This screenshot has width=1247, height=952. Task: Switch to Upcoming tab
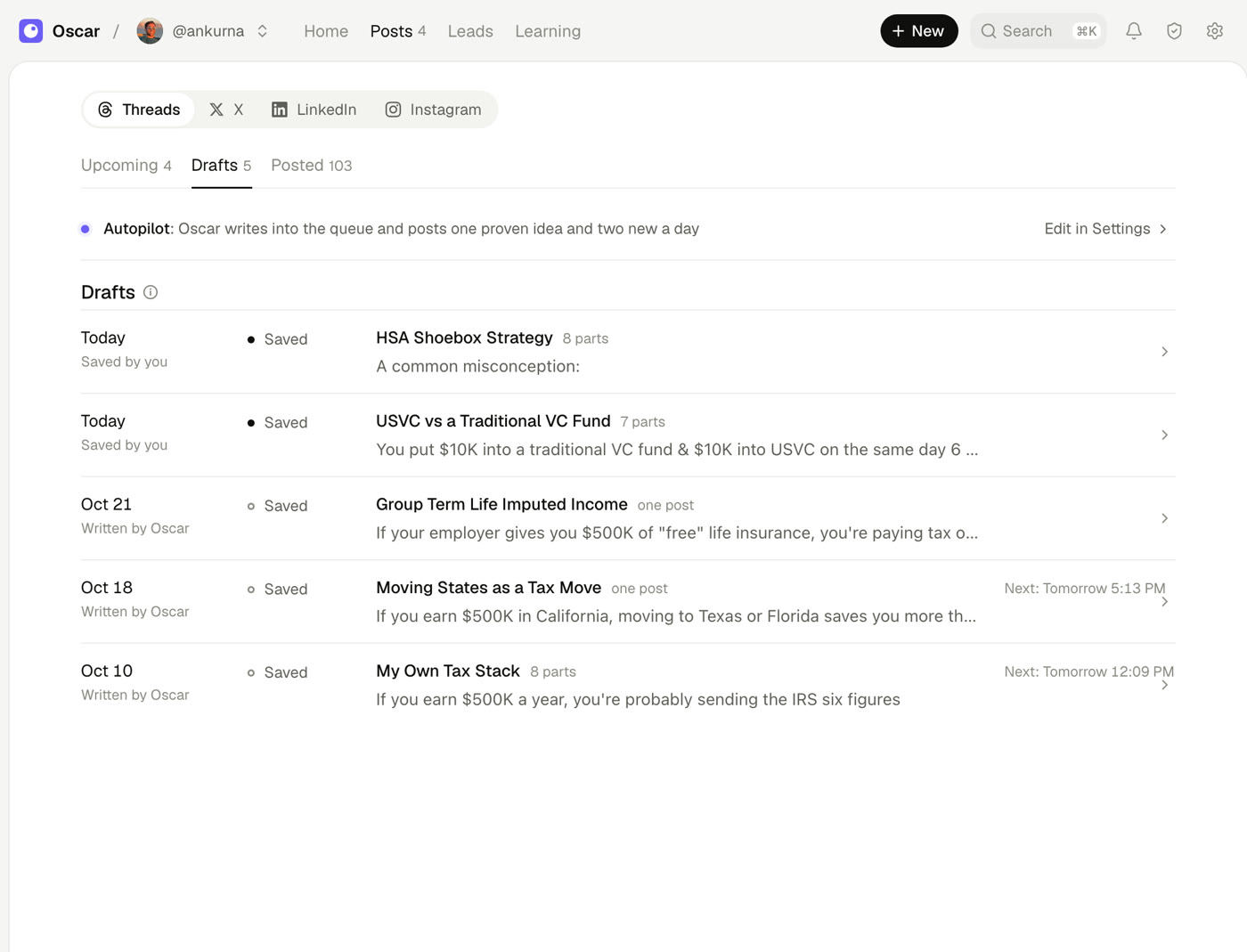[x=126, y=166]
